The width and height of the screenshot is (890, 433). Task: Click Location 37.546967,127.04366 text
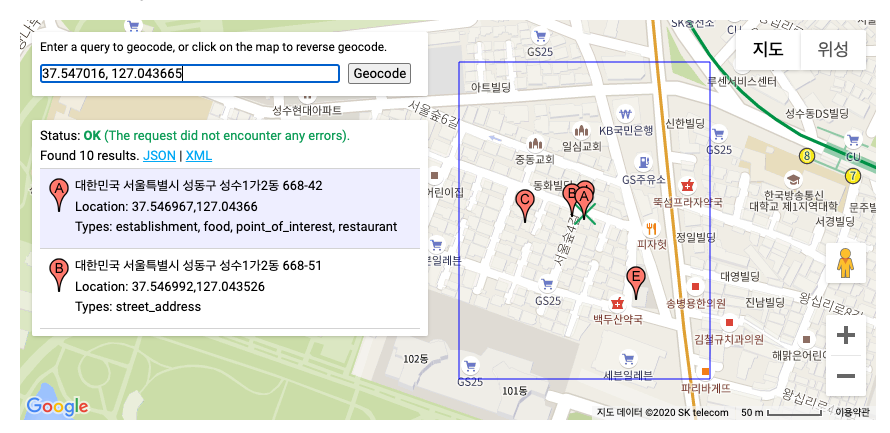[166, 207]
